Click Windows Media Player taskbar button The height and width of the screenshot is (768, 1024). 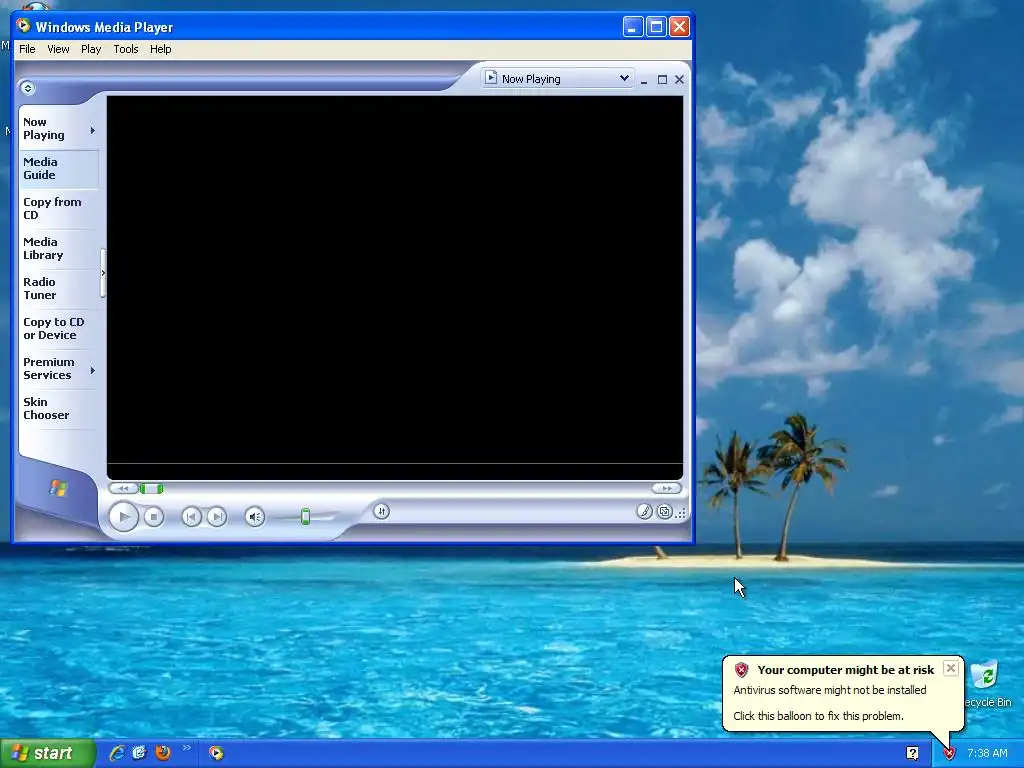216,754
